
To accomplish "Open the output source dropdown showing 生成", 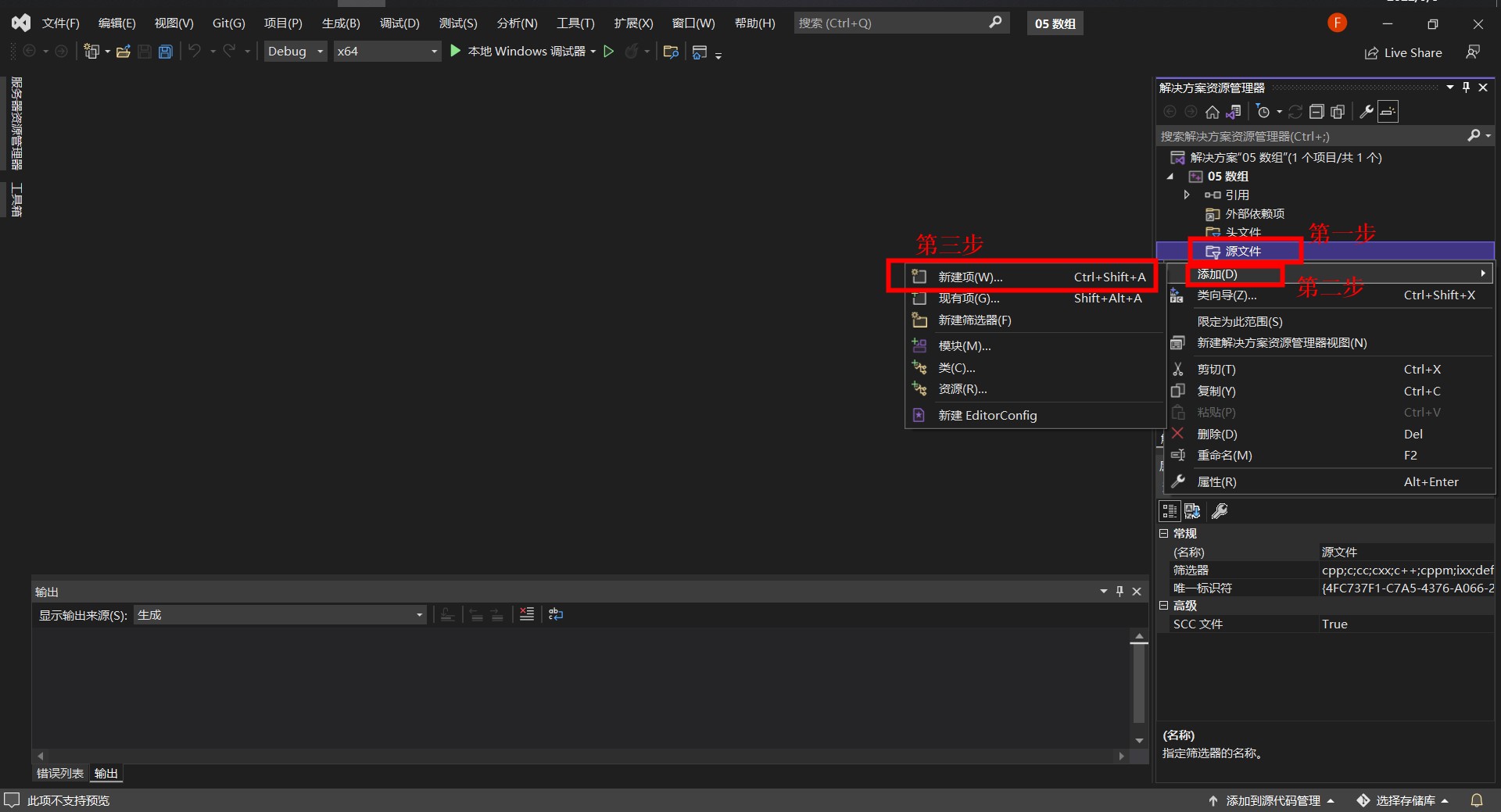I will pyautogui.click(x=280, y=615).
